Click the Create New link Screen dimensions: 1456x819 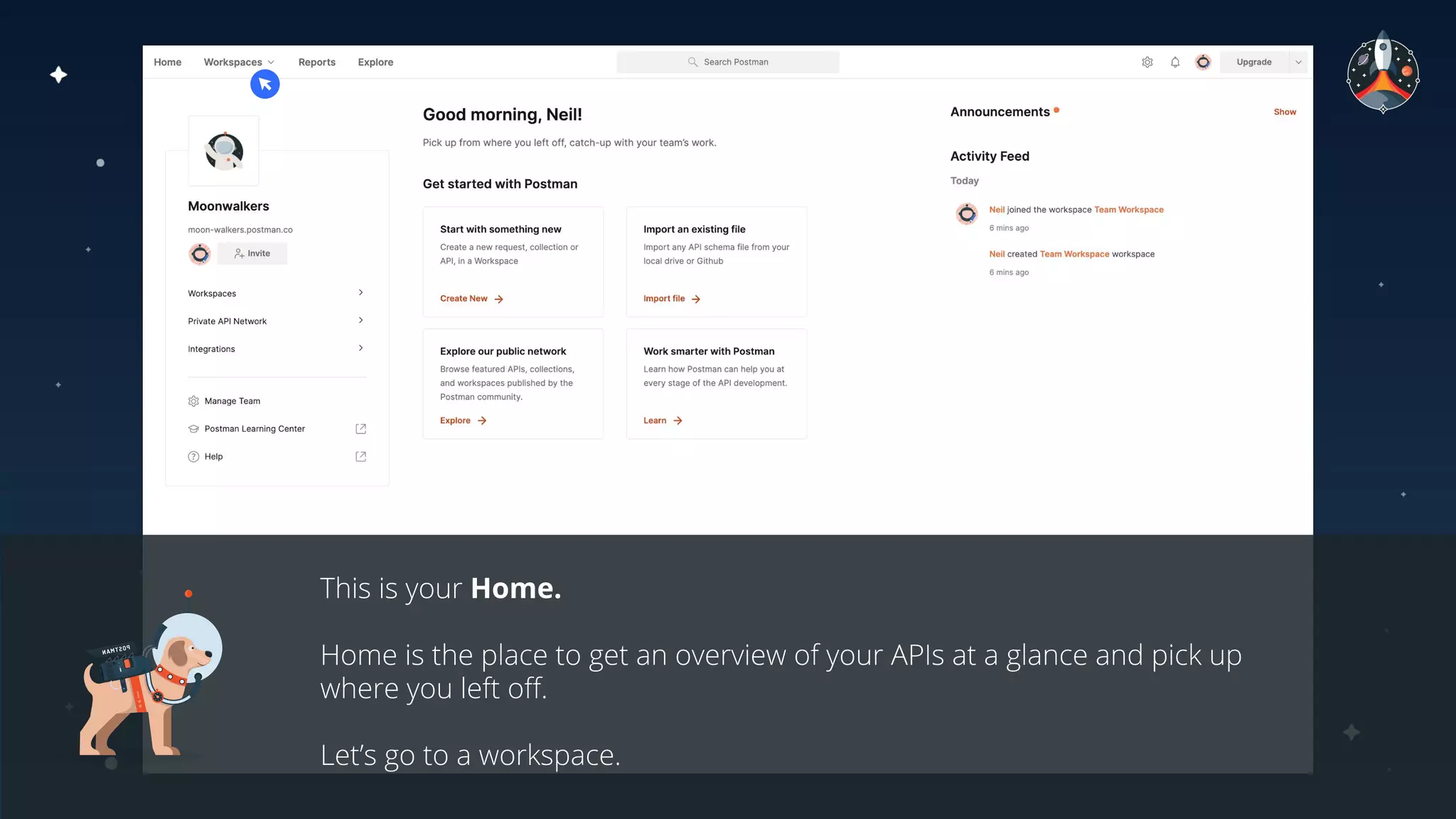pyautogui.click(x=464, y=299)
